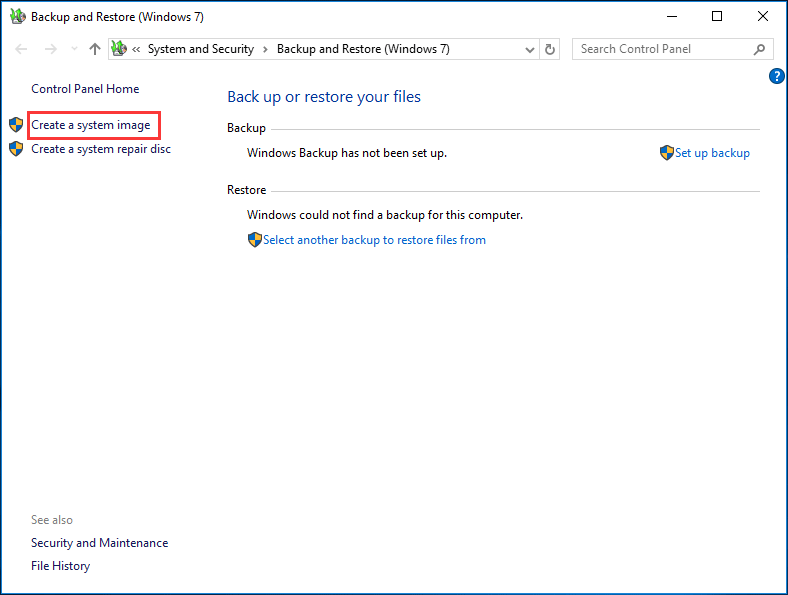
Task: Click the shield icon beside Create a system image
Action: coord(16,125)
